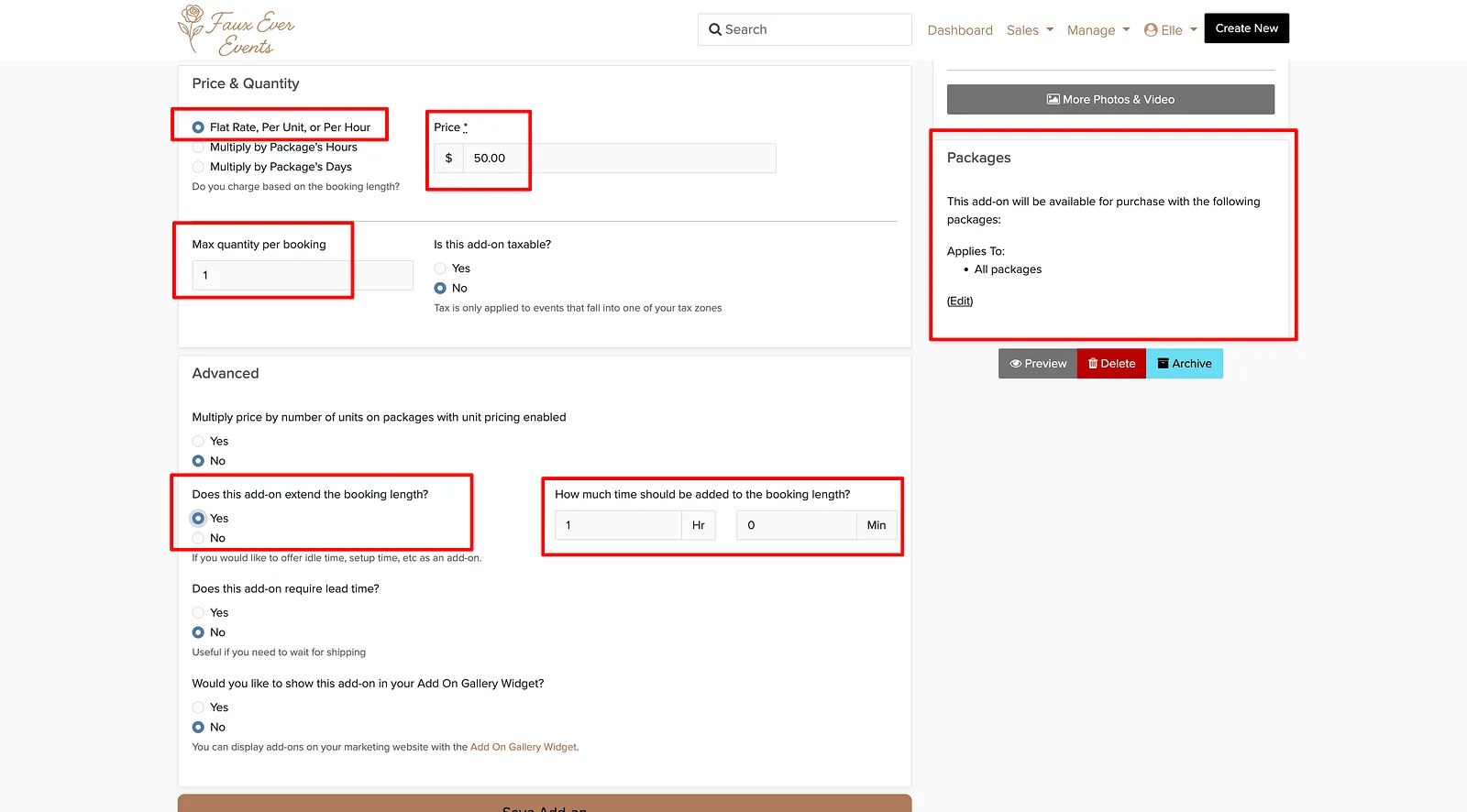Image resolution: width=1467 pixels, height=812 pixels.
Task: Click the Preview button
Action: [1038, 364]
